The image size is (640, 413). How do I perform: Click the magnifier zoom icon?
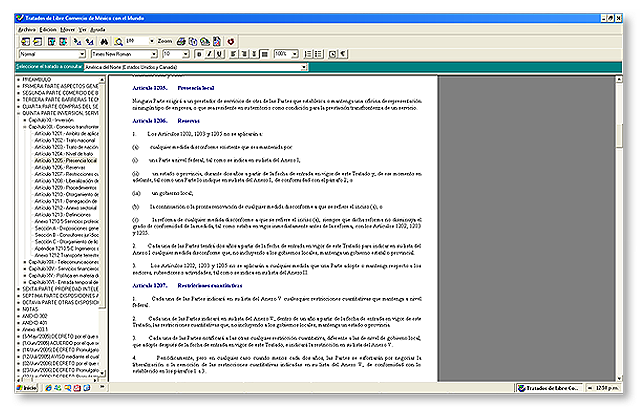click(118, 42)
